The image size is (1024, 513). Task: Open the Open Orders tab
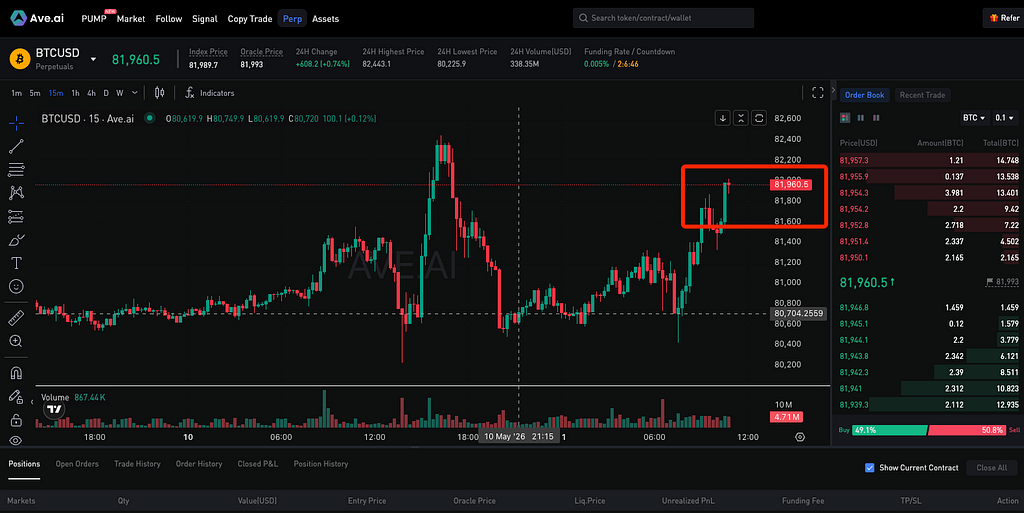tap(77, 464)
